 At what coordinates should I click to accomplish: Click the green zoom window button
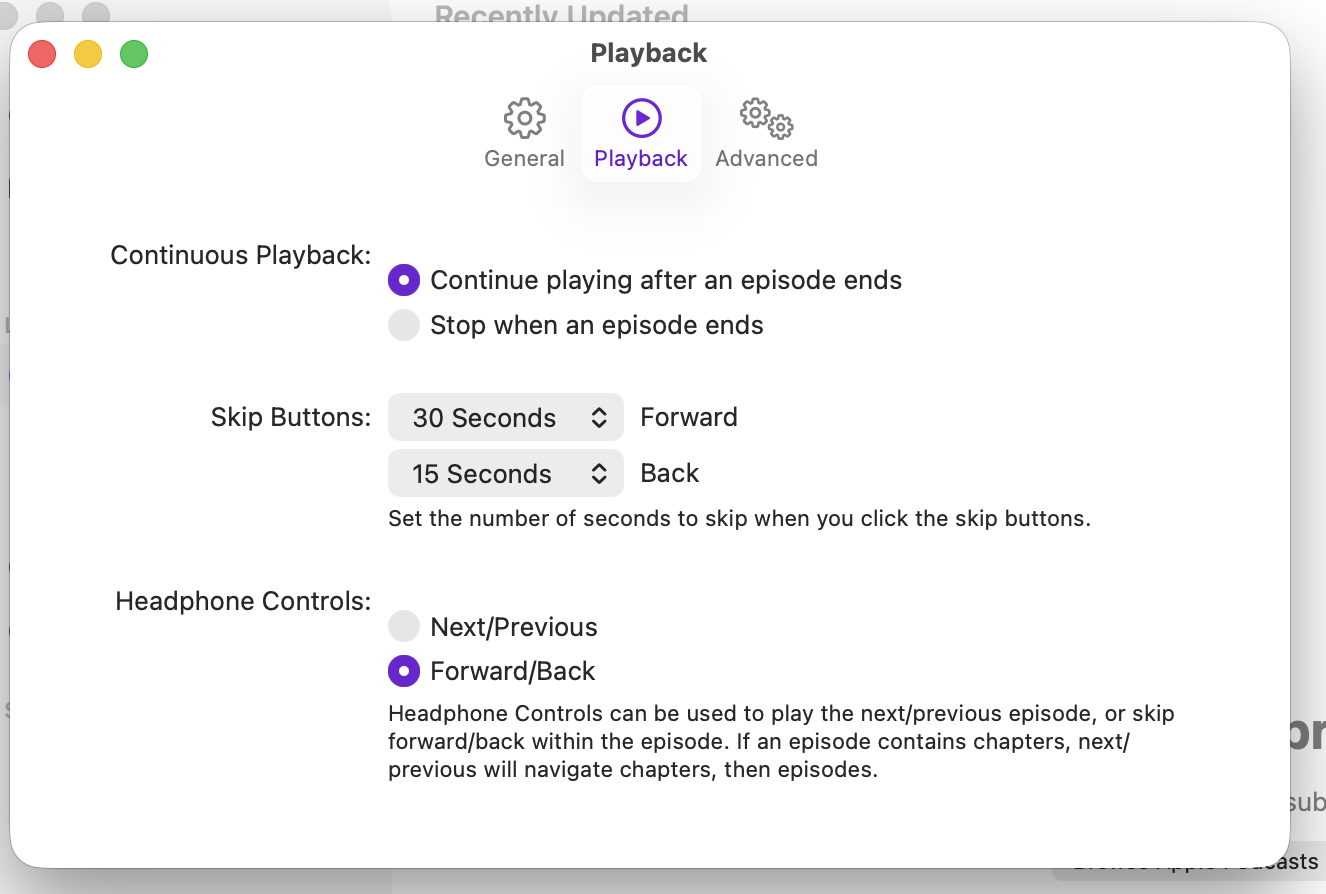pyautogui.click(x=134, y=53)
